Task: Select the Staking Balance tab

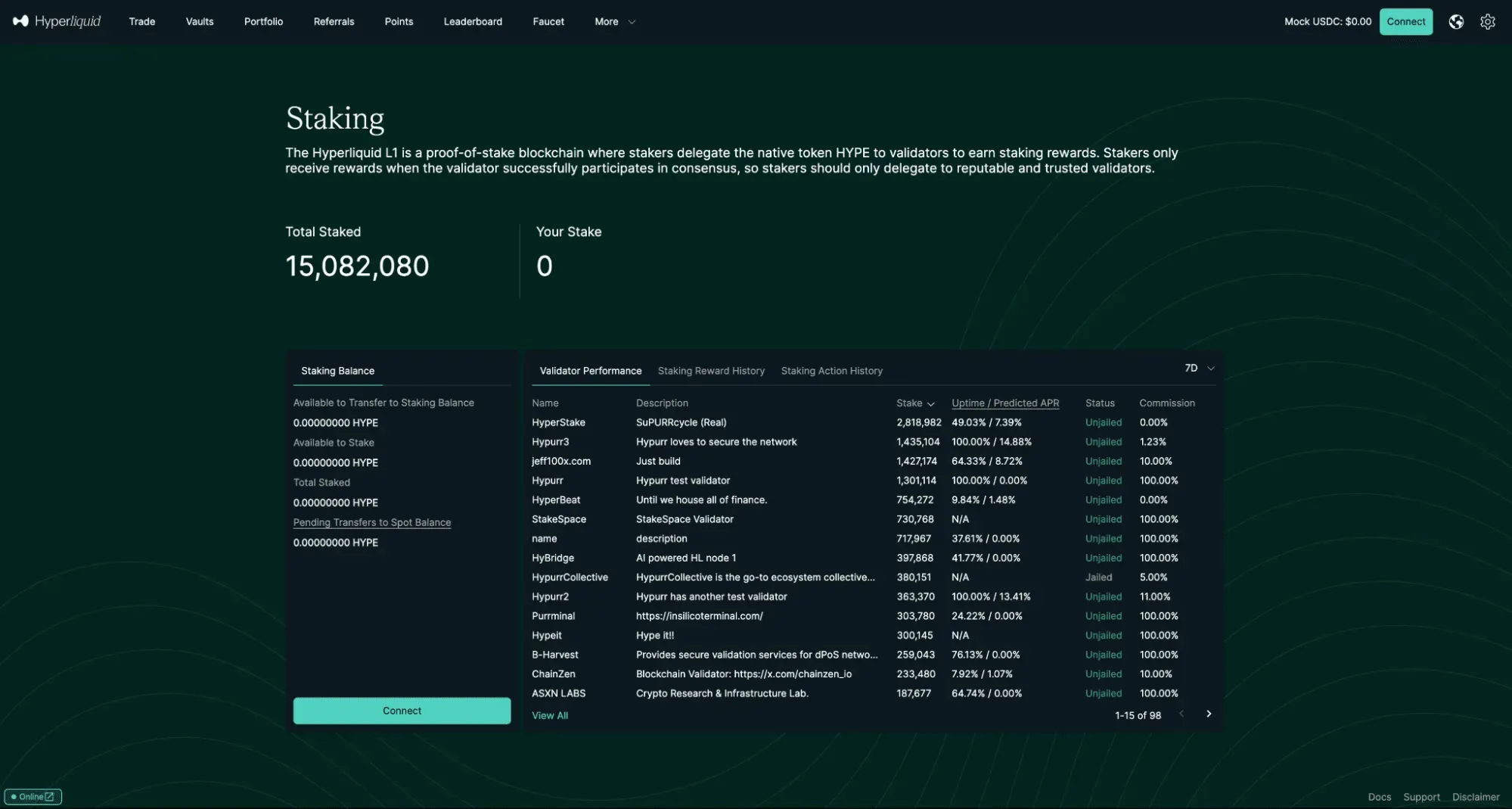Action: point(337,371)
